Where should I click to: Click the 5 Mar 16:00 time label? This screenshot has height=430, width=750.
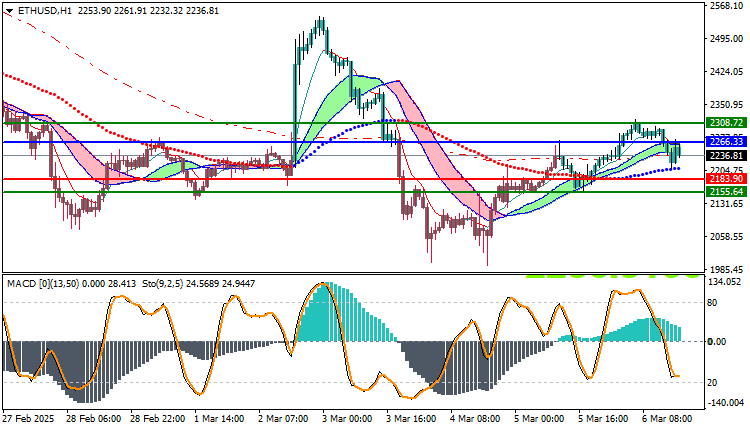604,419
